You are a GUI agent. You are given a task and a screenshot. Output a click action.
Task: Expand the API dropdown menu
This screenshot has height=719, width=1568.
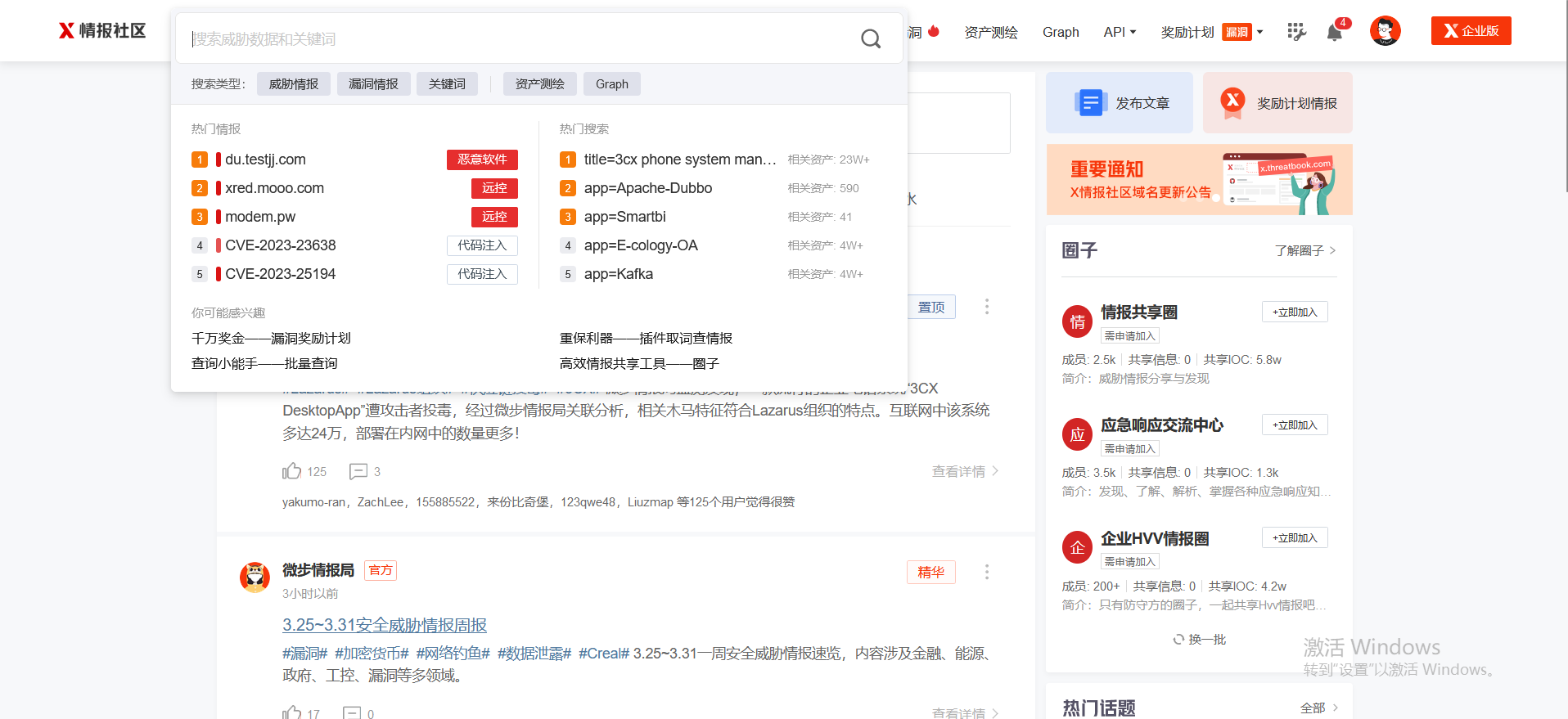point(1120,32)
